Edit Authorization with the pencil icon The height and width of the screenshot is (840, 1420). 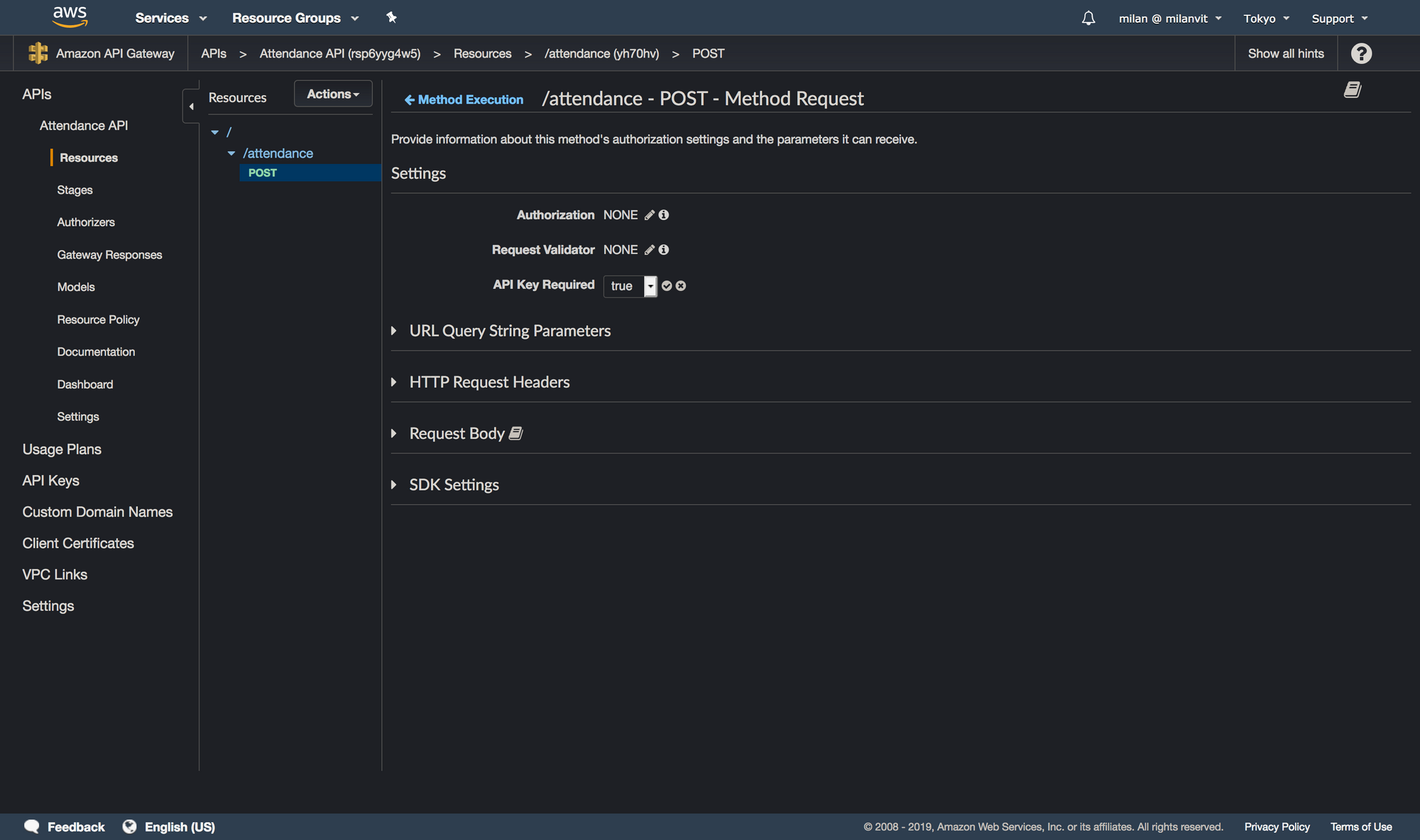tap(650, 215)
